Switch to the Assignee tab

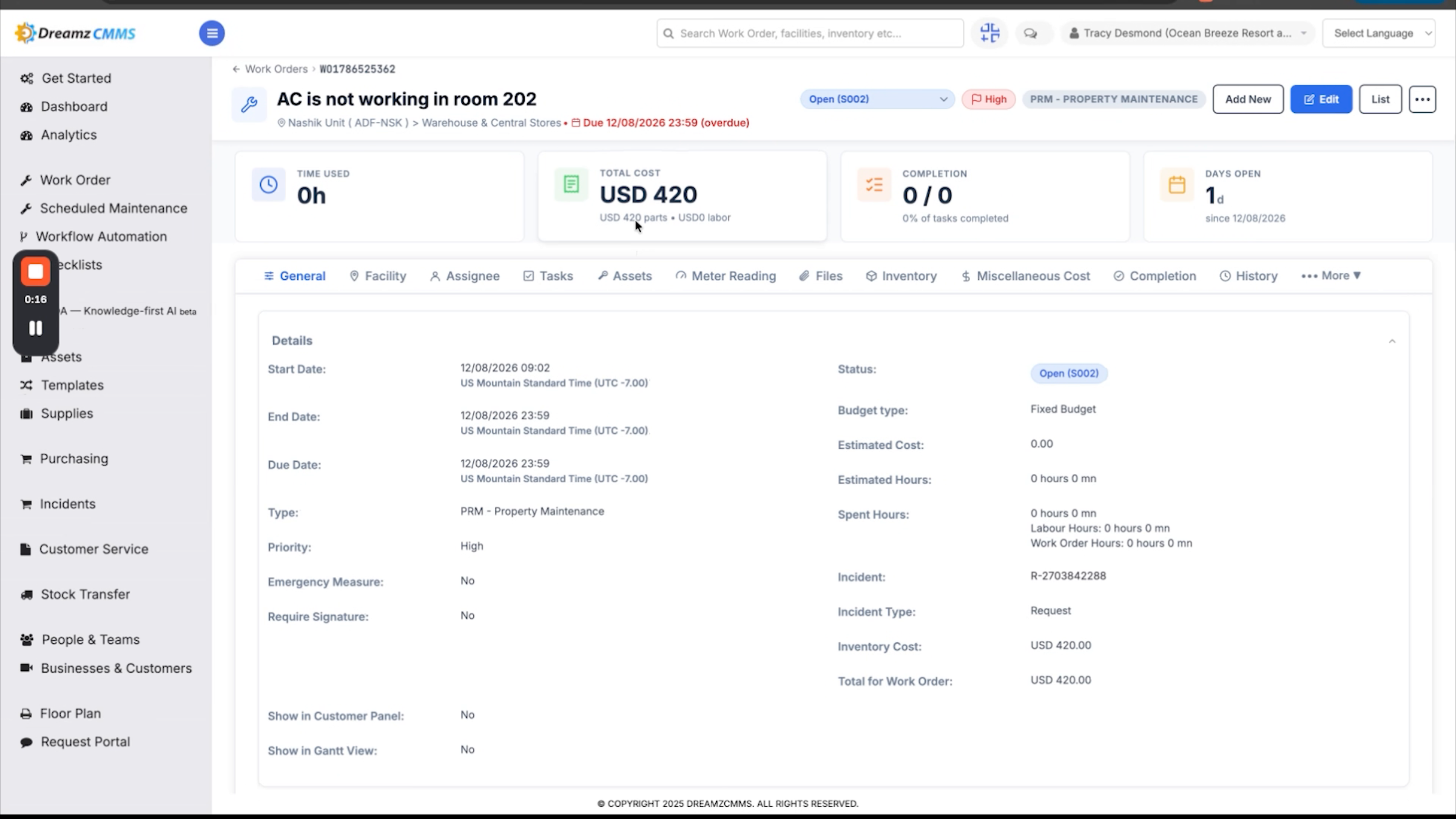[465, 276]
